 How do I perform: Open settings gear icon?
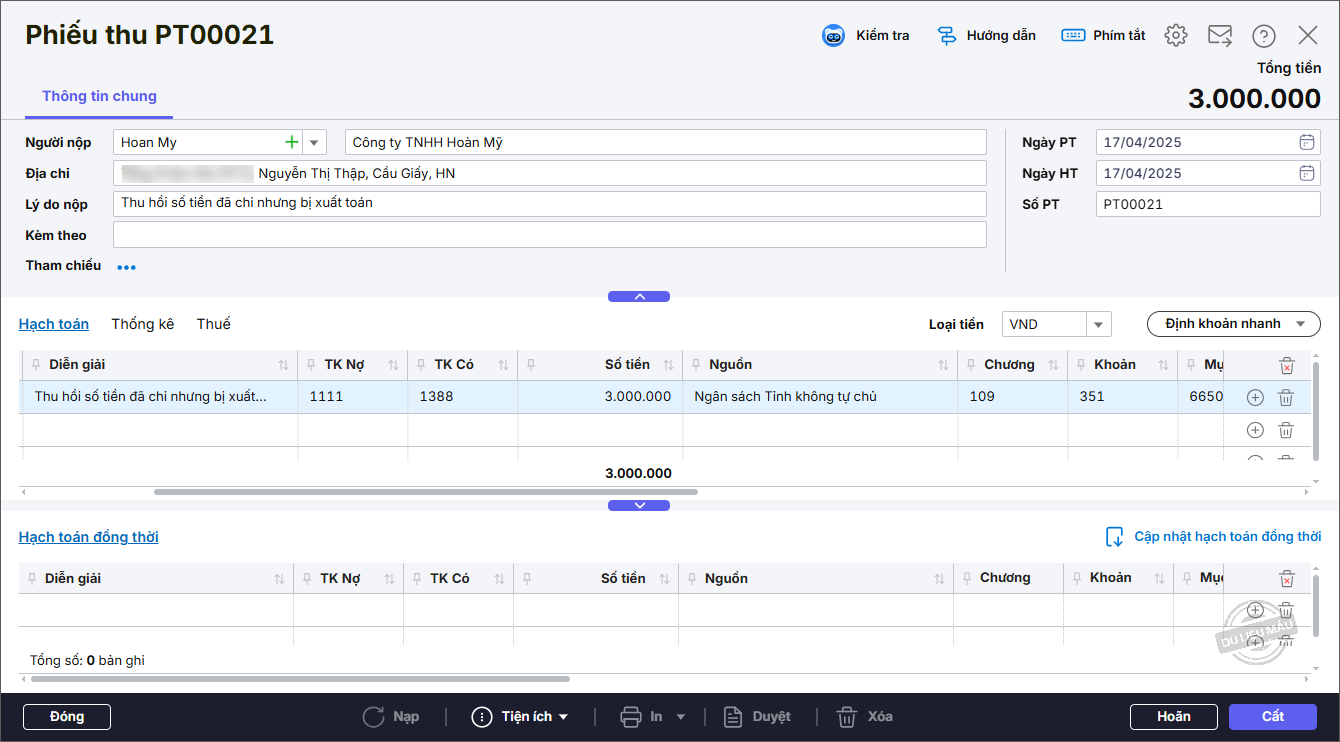(x=1176, y=36)
